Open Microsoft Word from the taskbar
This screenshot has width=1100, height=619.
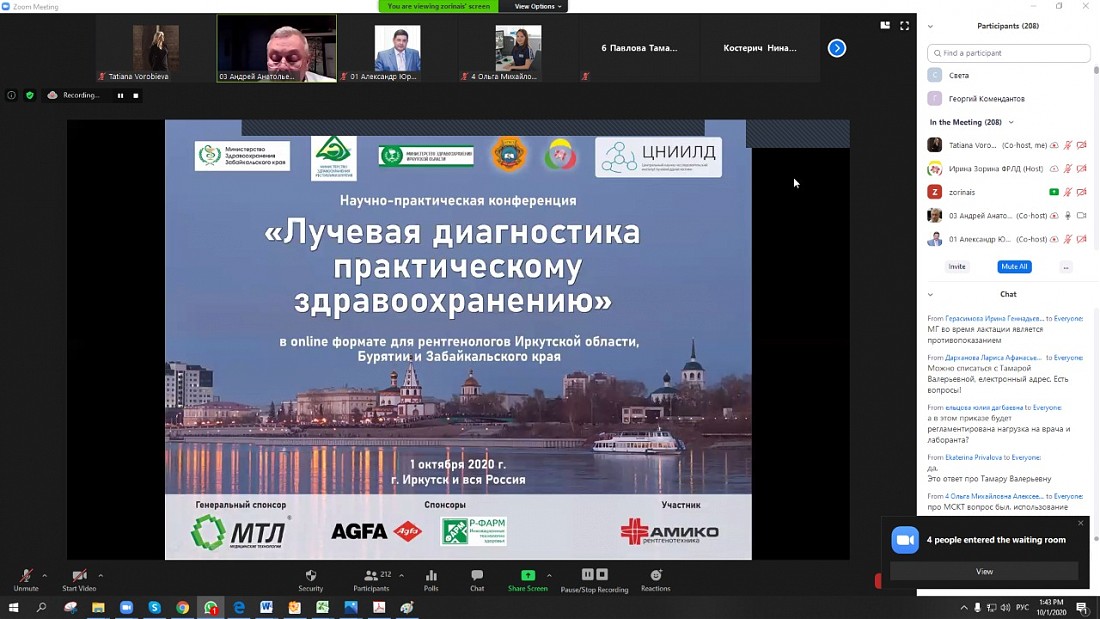pyautogui.click(x=267, y=607)
